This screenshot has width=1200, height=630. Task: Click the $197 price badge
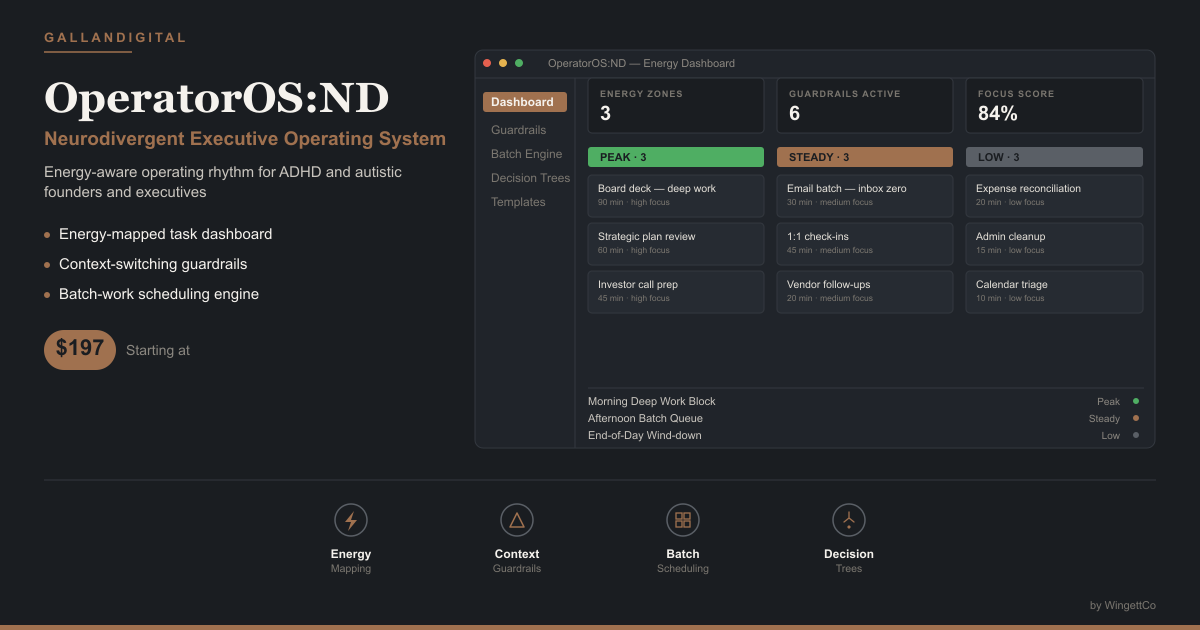pos(80,349)
